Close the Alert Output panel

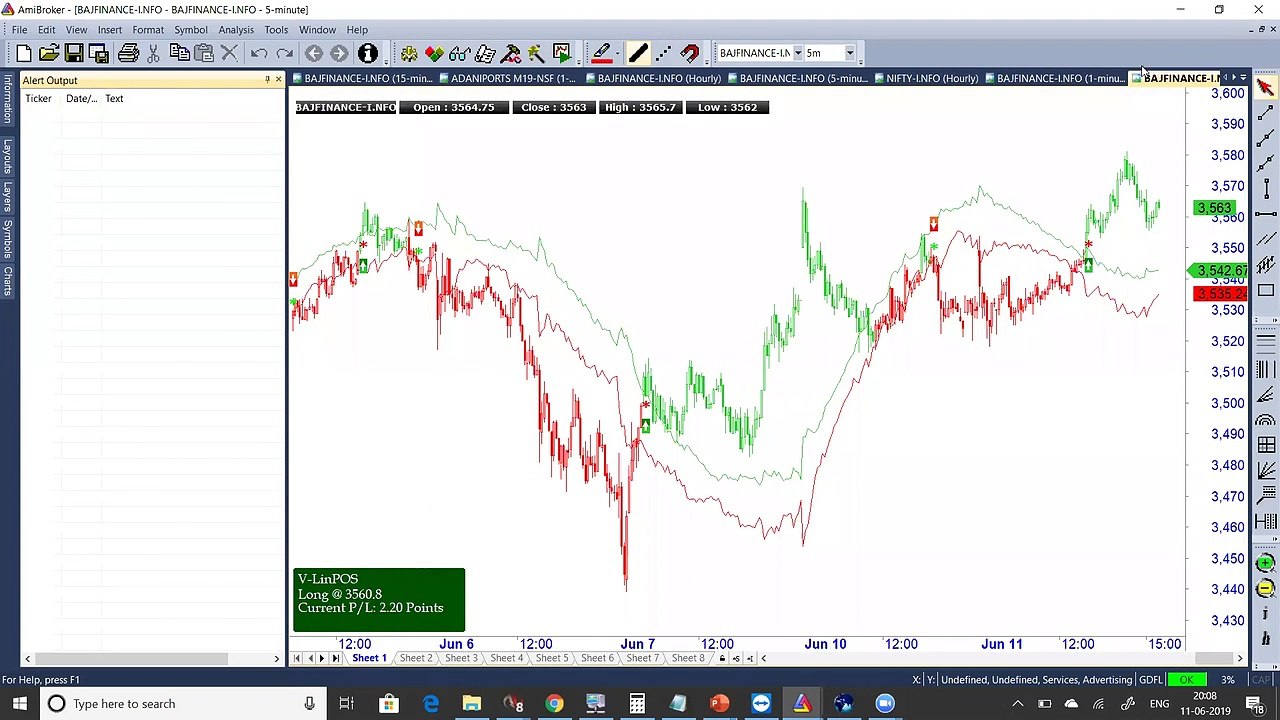point(278,80)
